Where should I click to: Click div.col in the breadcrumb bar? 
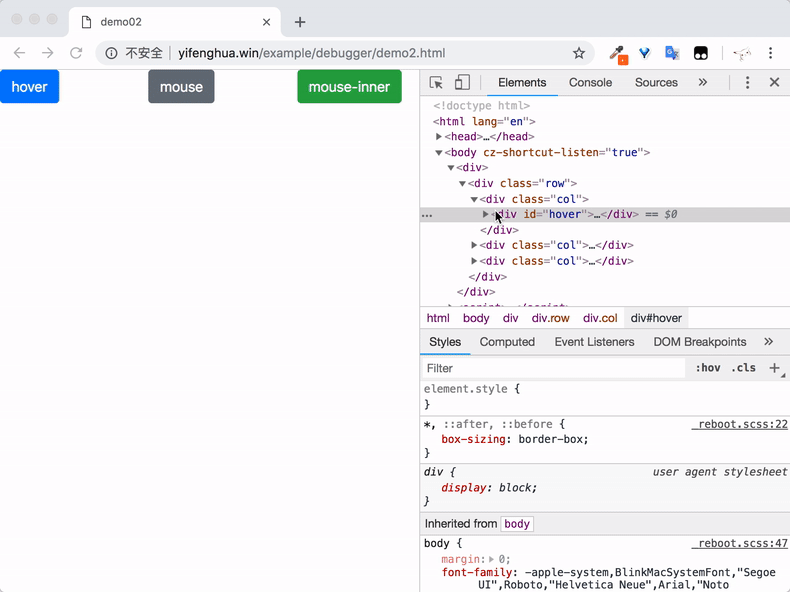point(600,318)
